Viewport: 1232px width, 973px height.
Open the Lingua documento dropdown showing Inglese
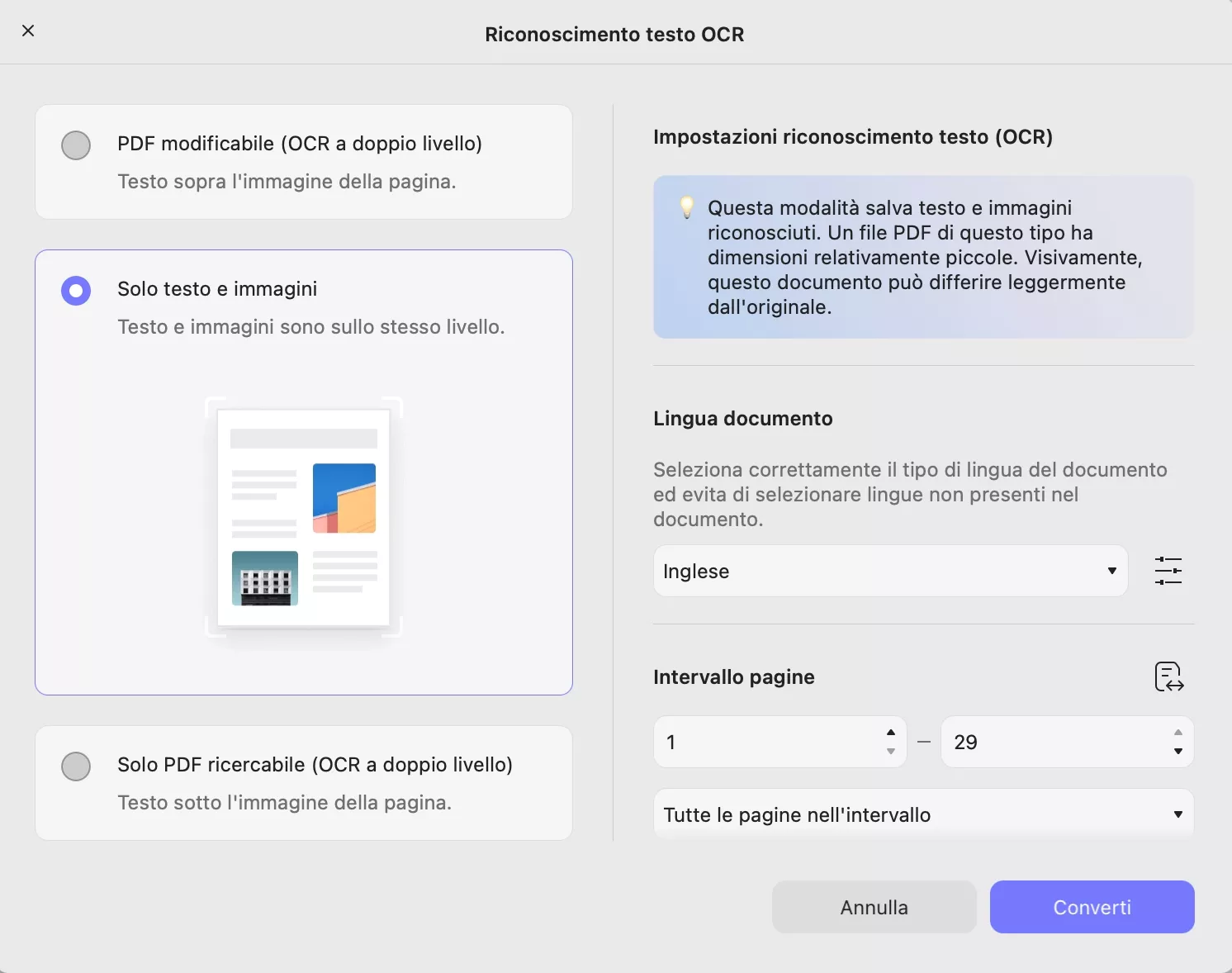tap(890, 571)
